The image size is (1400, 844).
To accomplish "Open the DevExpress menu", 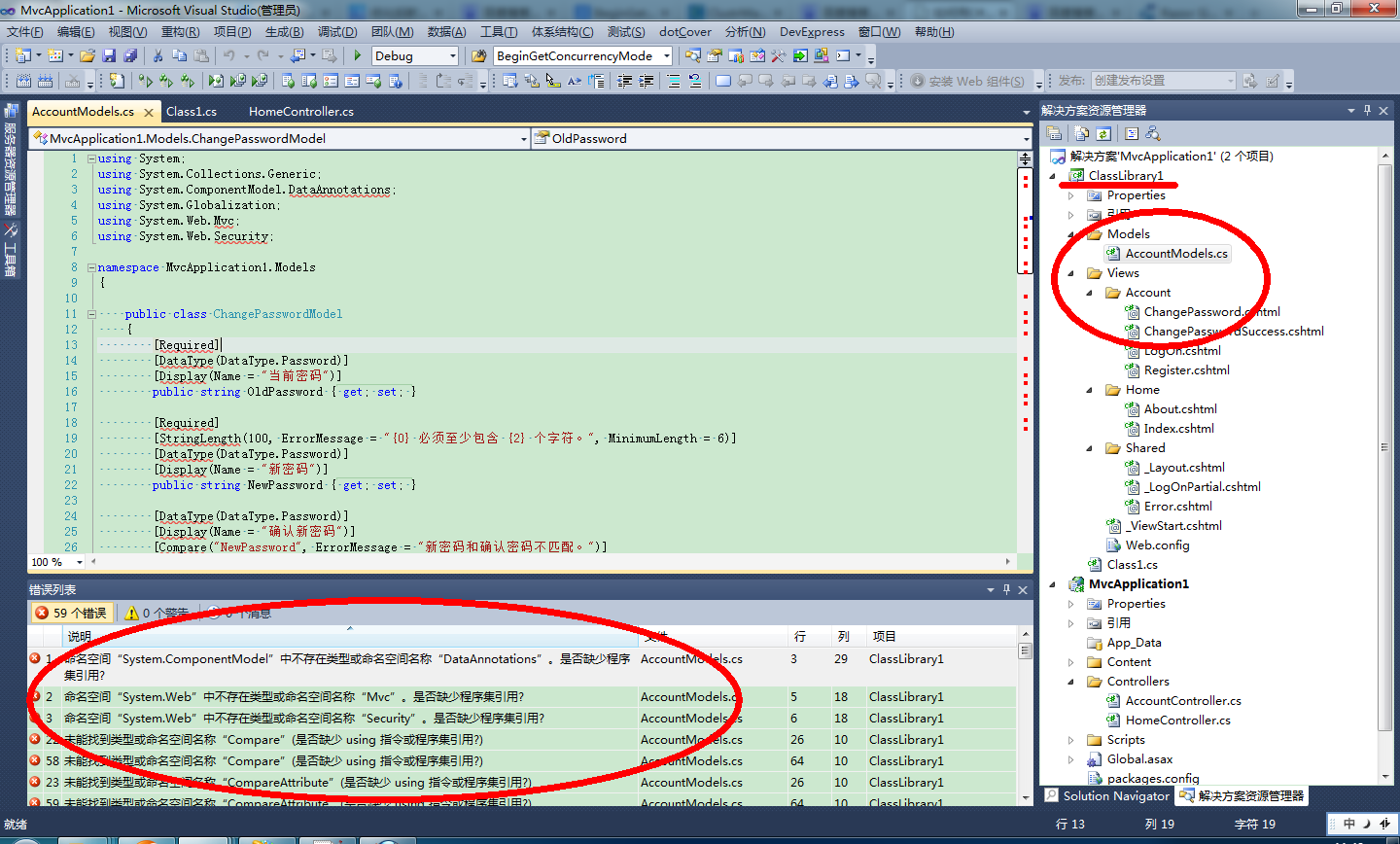I will tap(812, 32).
